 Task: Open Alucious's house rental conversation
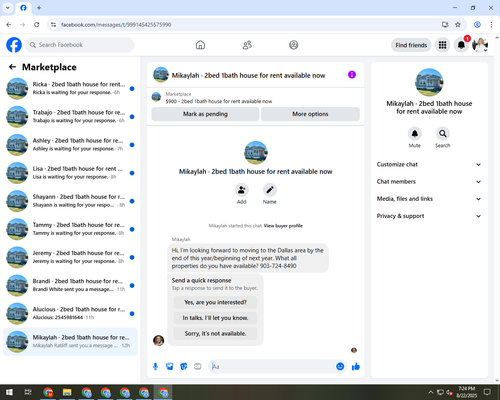70,313
